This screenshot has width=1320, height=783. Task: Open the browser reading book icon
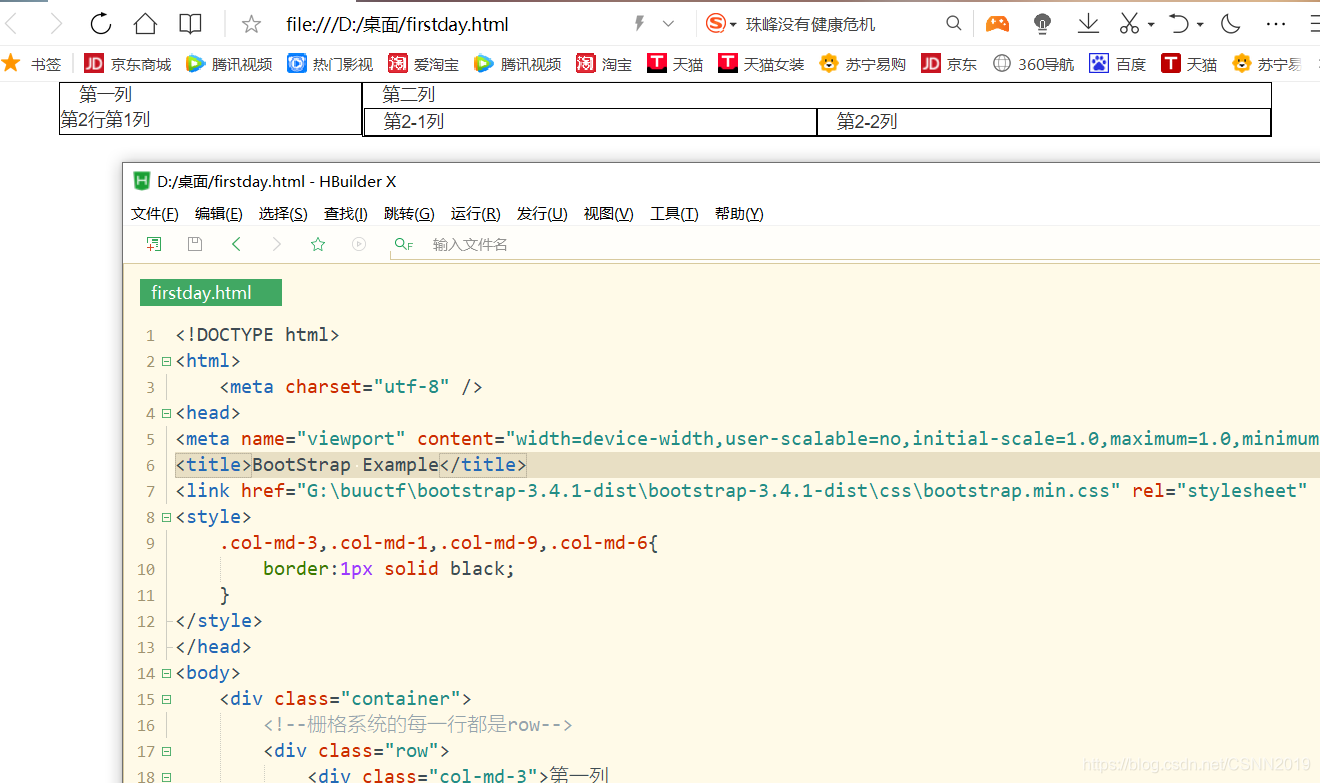tap(190, 24)
